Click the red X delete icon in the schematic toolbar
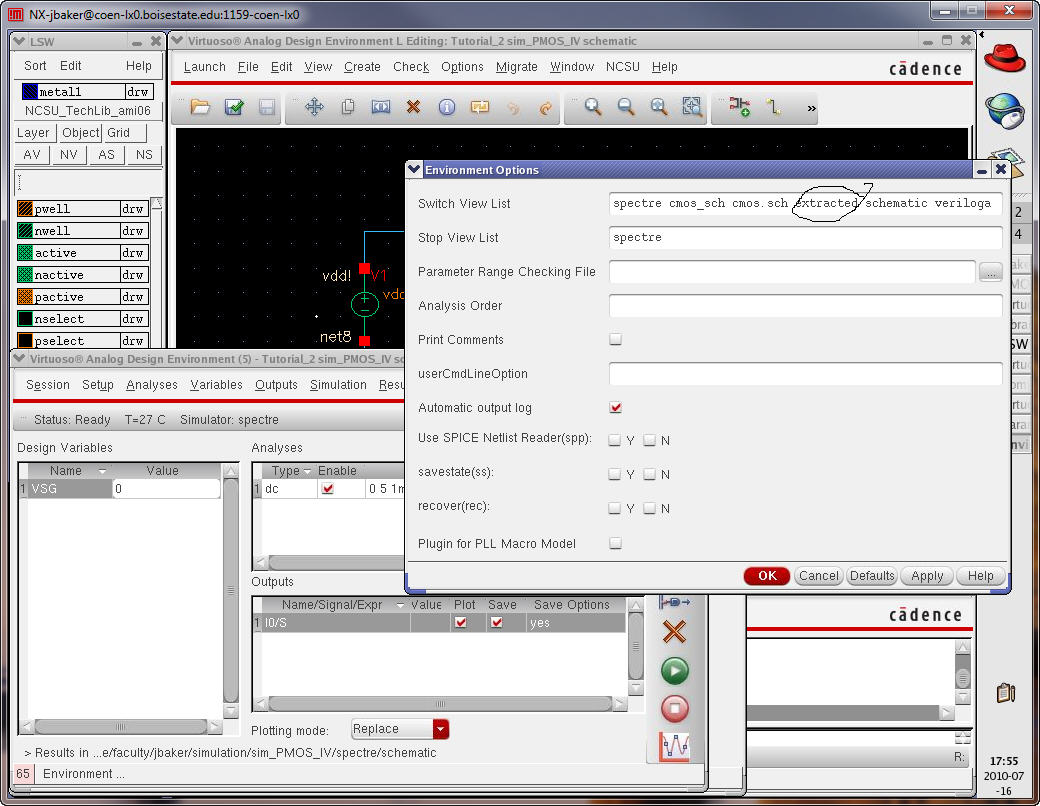The width and height of the screenshot is (1040, 806). [x=413, y=107]
